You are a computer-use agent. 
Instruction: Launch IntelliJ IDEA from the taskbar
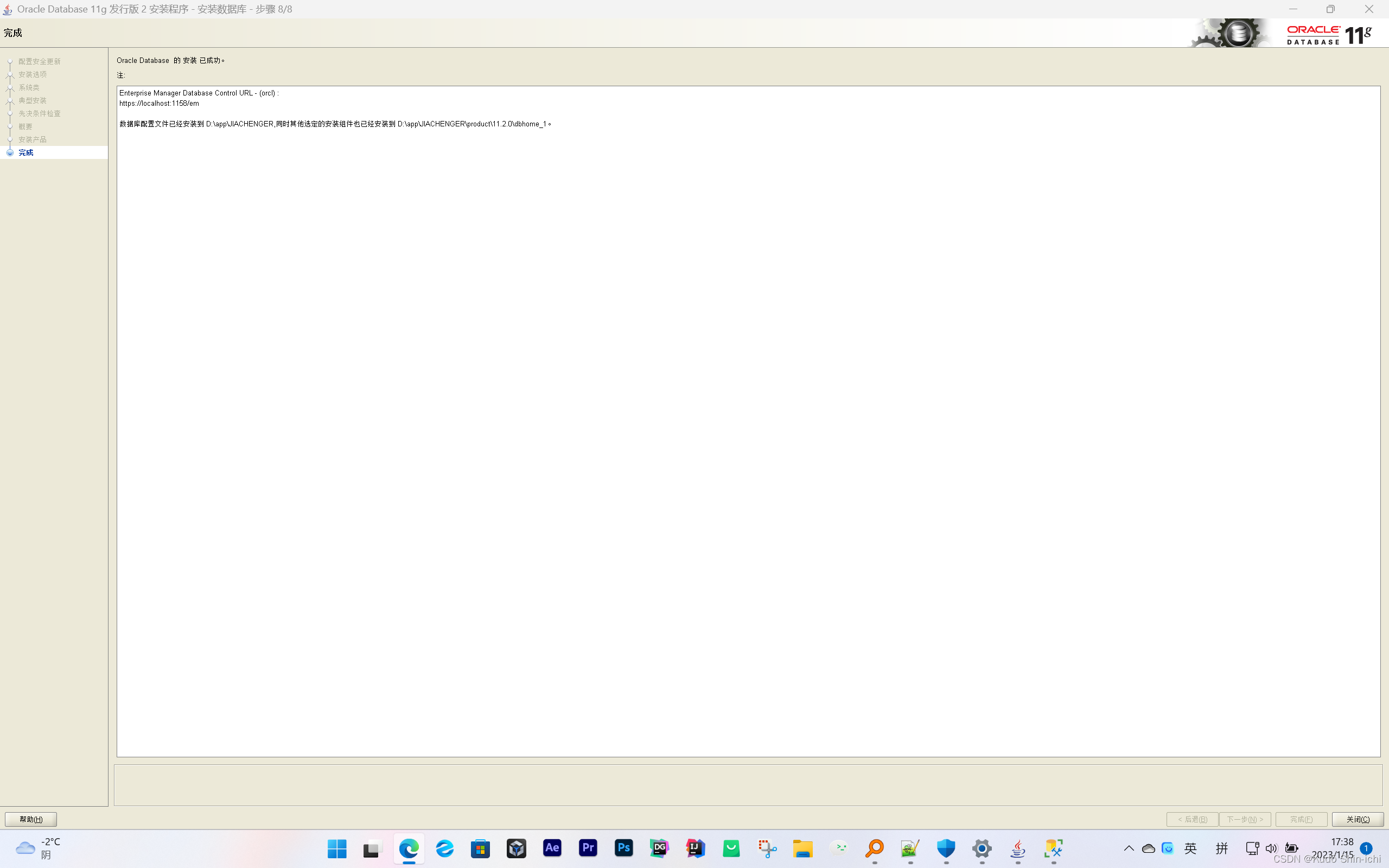click(x=695, y=848)
